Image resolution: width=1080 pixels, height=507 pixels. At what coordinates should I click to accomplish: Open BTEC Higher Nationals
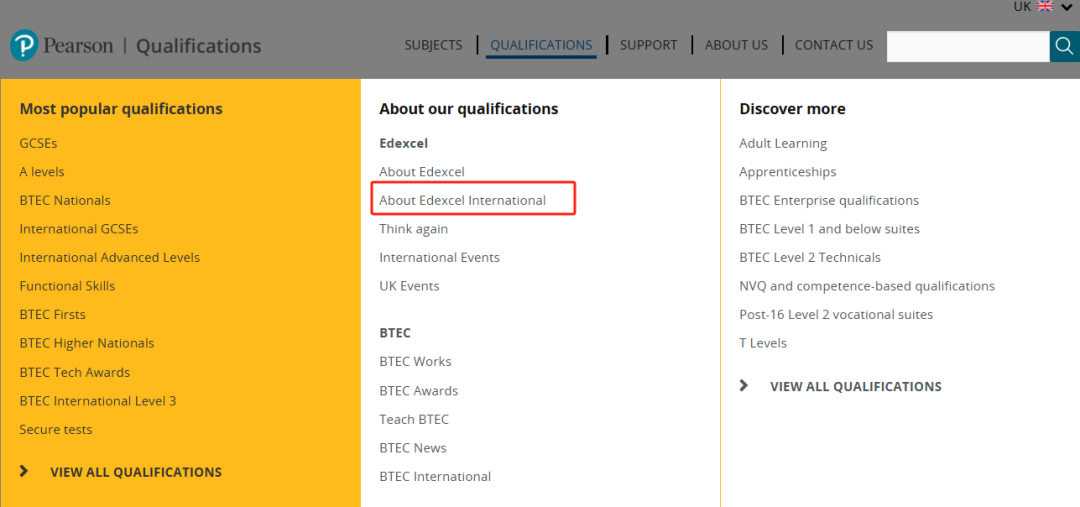click(x=87, y=343)
